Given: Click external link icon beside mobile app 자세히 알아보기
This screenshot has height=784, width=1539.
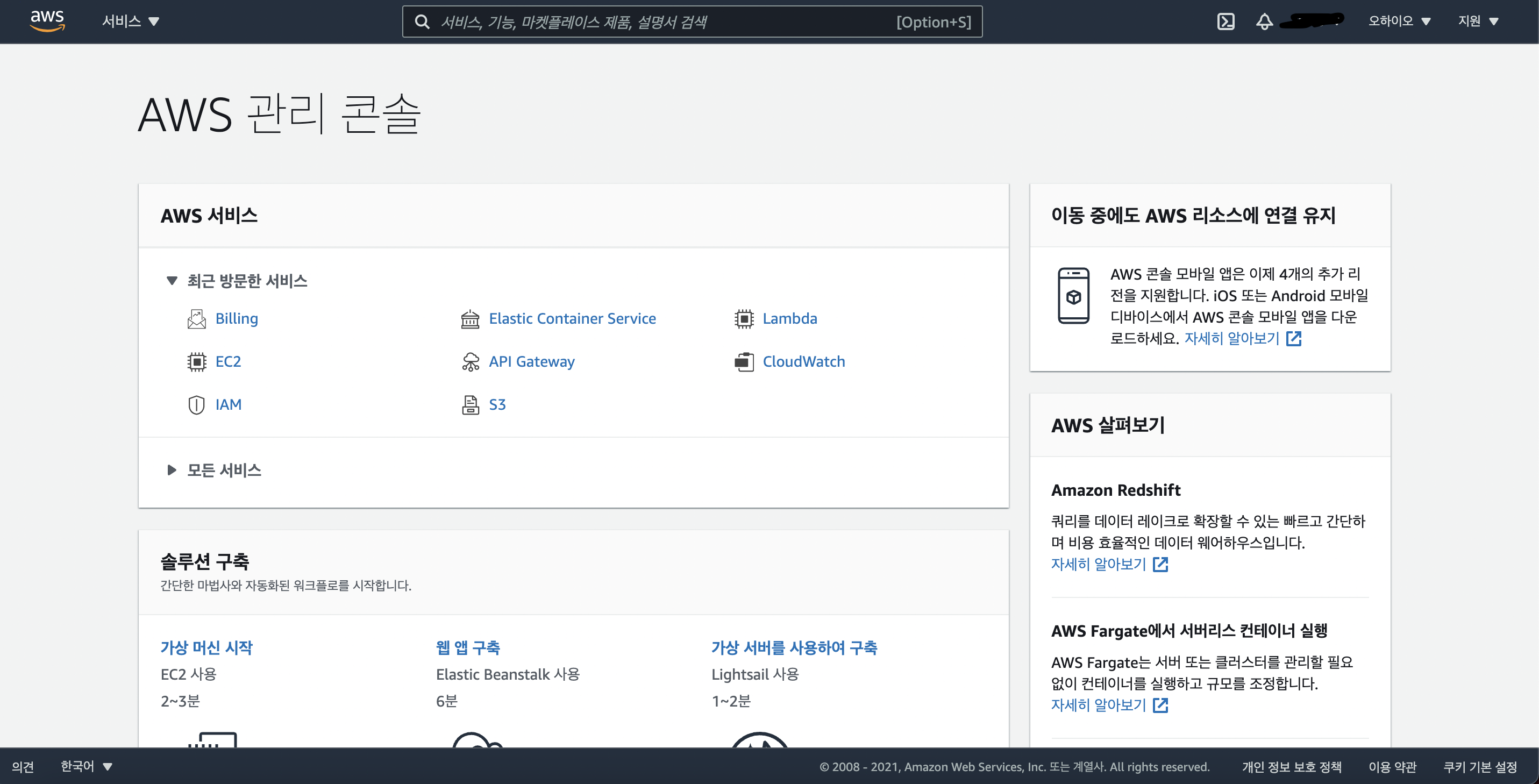Looking at the screenshot, I should [1293, 339].
